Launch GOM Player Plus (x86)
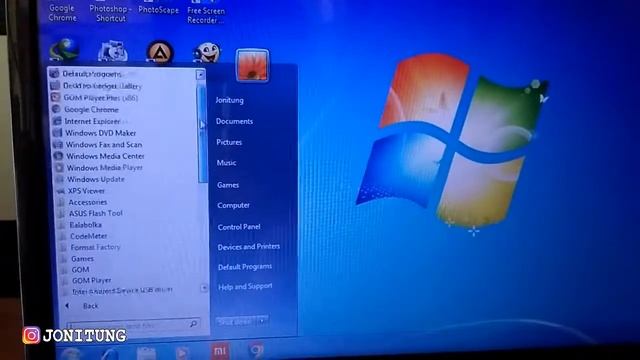The image size is (640, 360). (x=100, y=98)
